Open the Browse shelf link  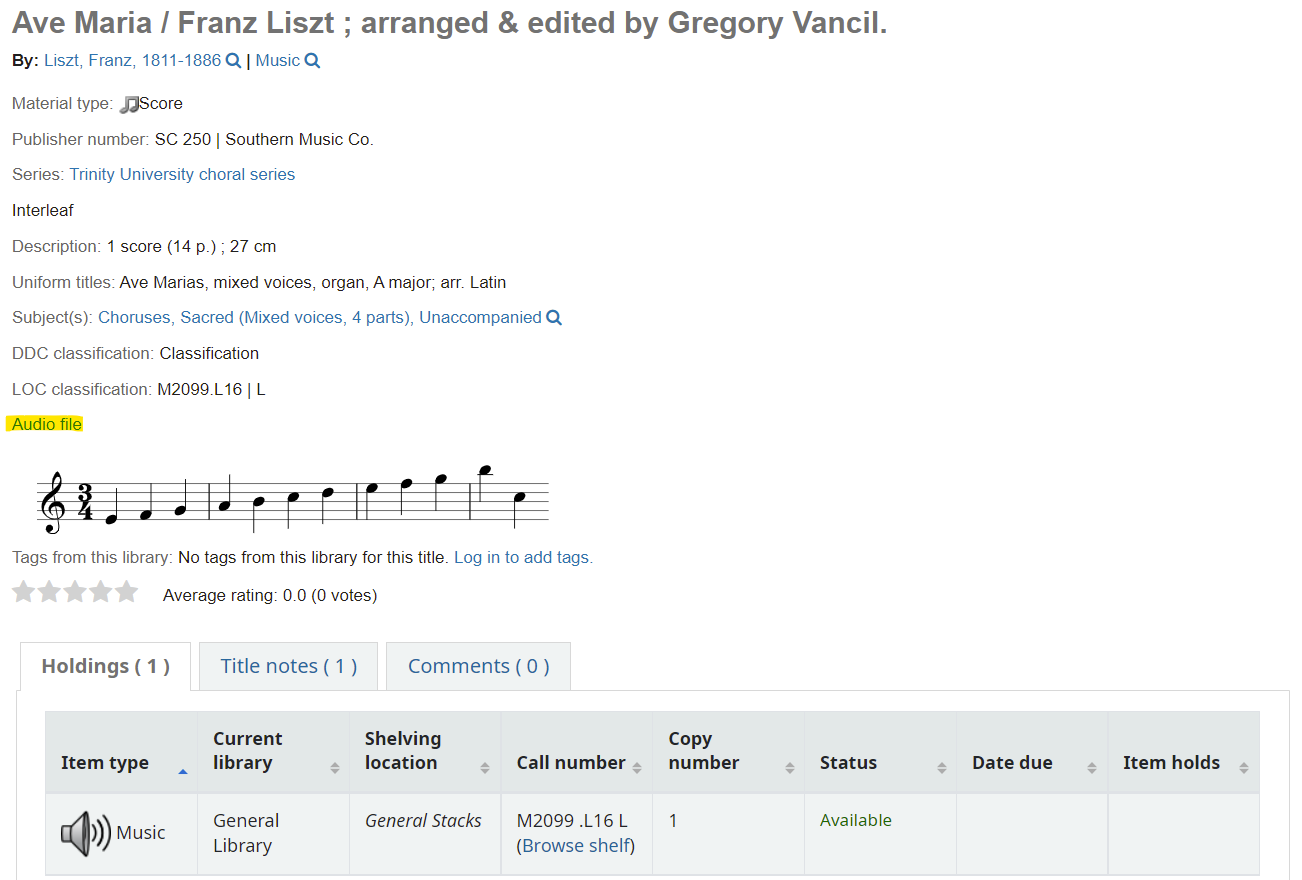pos(576,846)
